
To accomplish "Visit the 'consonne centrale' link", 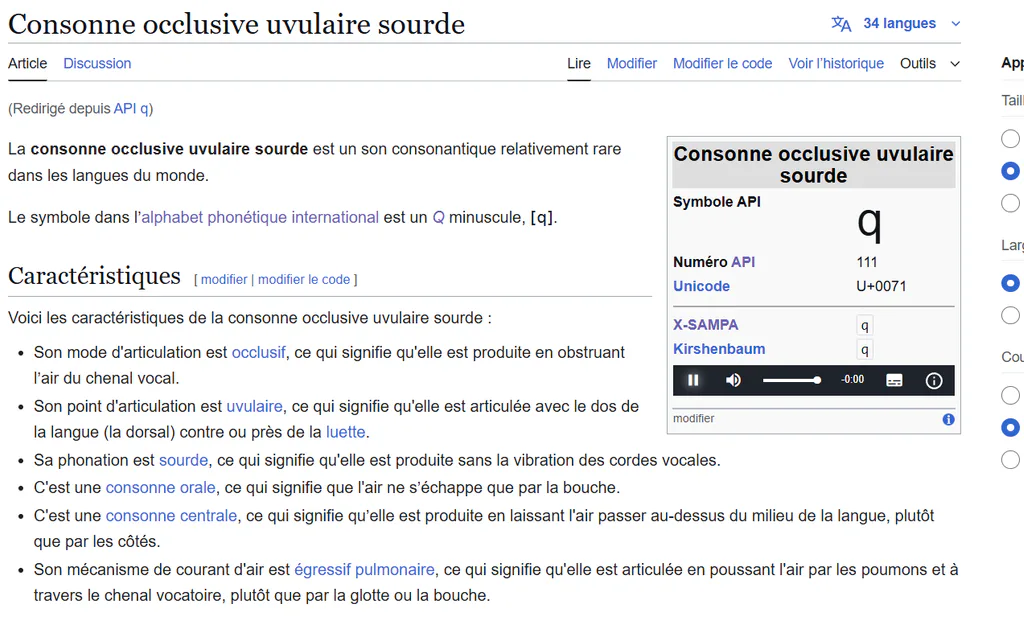I will tap(171, 515).
